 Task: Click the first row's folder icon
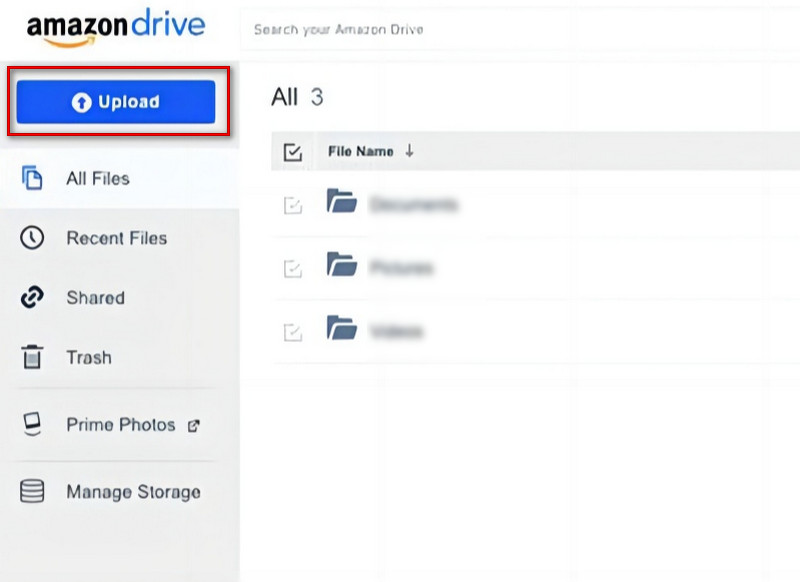pyautogui.click(x=342, y=200)
